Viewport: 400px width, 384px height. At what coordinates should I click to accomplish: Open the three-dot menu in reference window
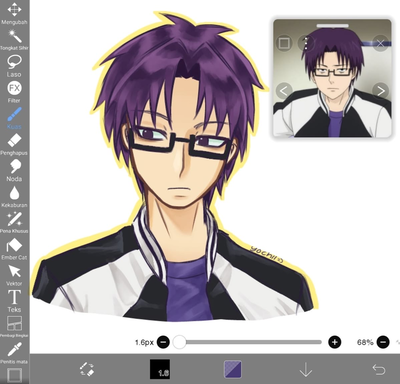click(x=306, y=43)
